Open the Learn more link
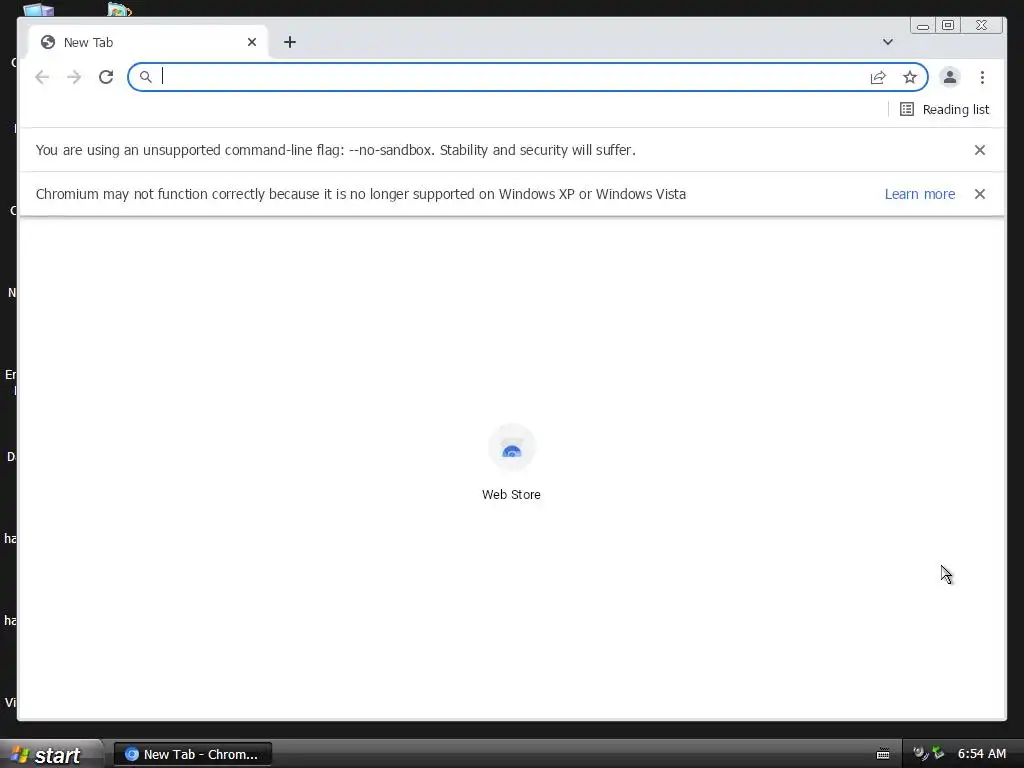The image size is (1024, 768). [x=920, y=194]
